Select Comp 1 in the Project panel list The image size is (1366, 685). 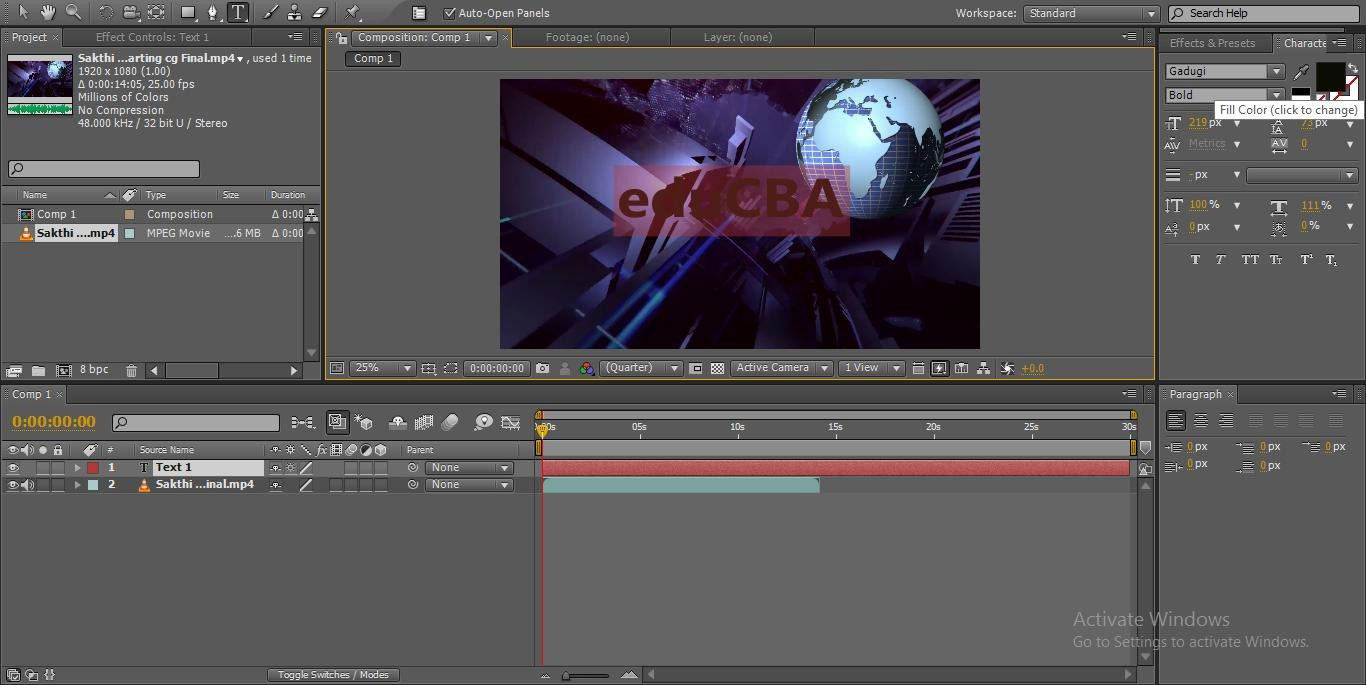tap(56, 214)
